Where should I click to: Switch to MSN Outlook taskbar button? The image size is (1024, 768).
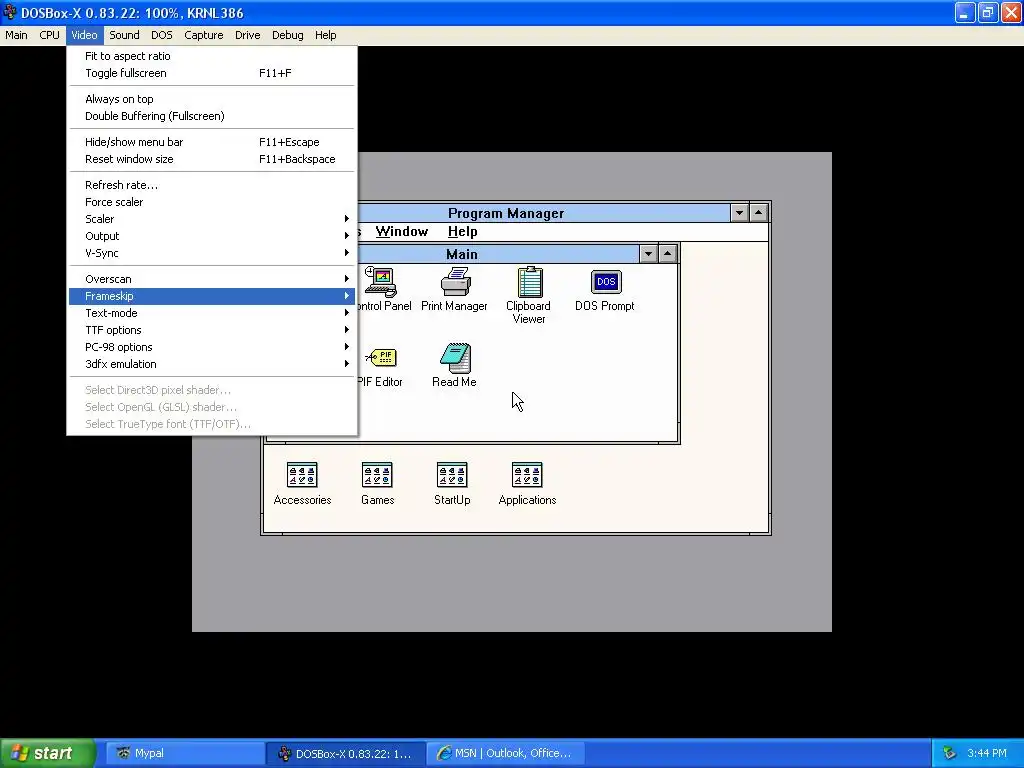pyautogui.click(x=506, y=753)
